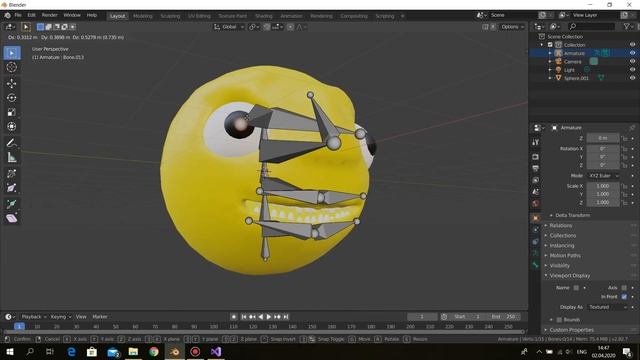Open the Edit menu
Image resolution: width=640 pixels, height=360 pixels.
click(31, 15)
